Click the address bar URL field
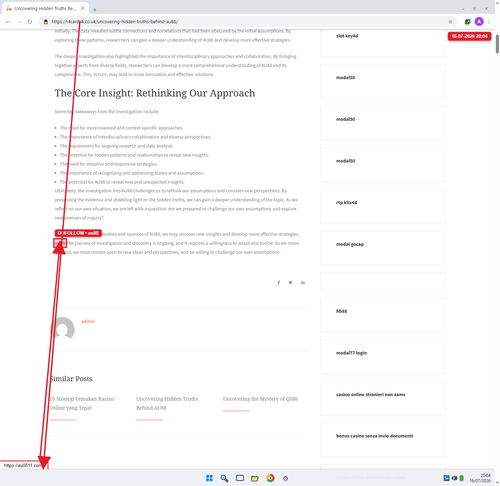The image size is (500, 486). 247,22
